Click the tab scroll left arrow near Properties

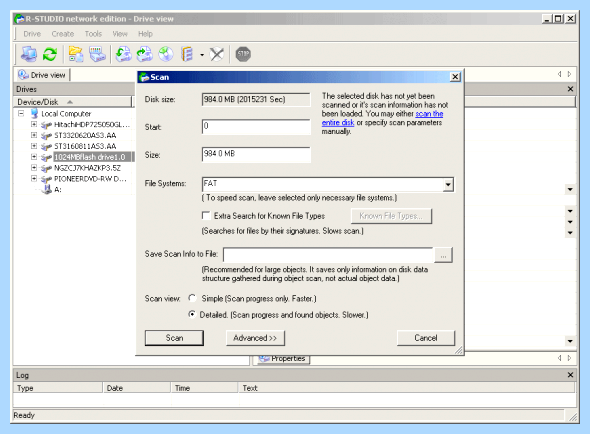pyautogui.click(x=560, y=358)
